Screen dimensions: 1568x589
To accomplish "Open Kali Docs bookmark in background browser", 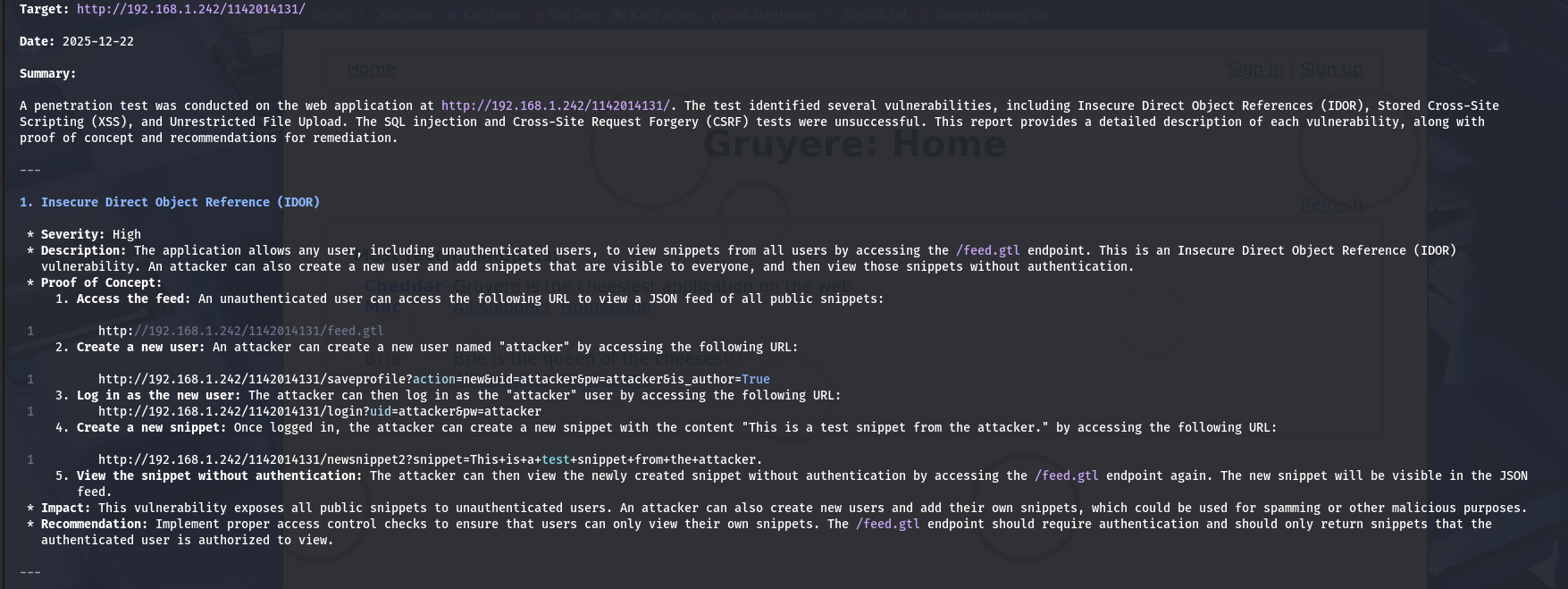I will (567, 15).
